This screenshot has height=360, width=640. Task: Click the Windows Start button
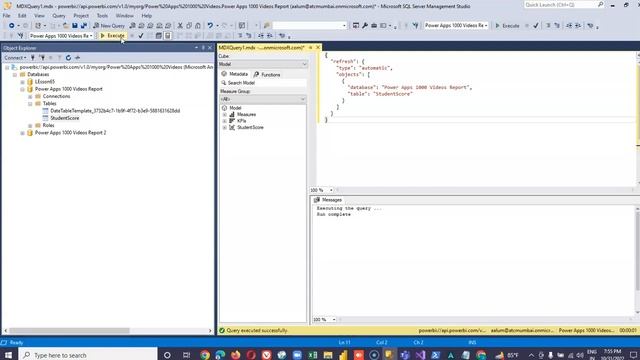[x=8, y=355]
